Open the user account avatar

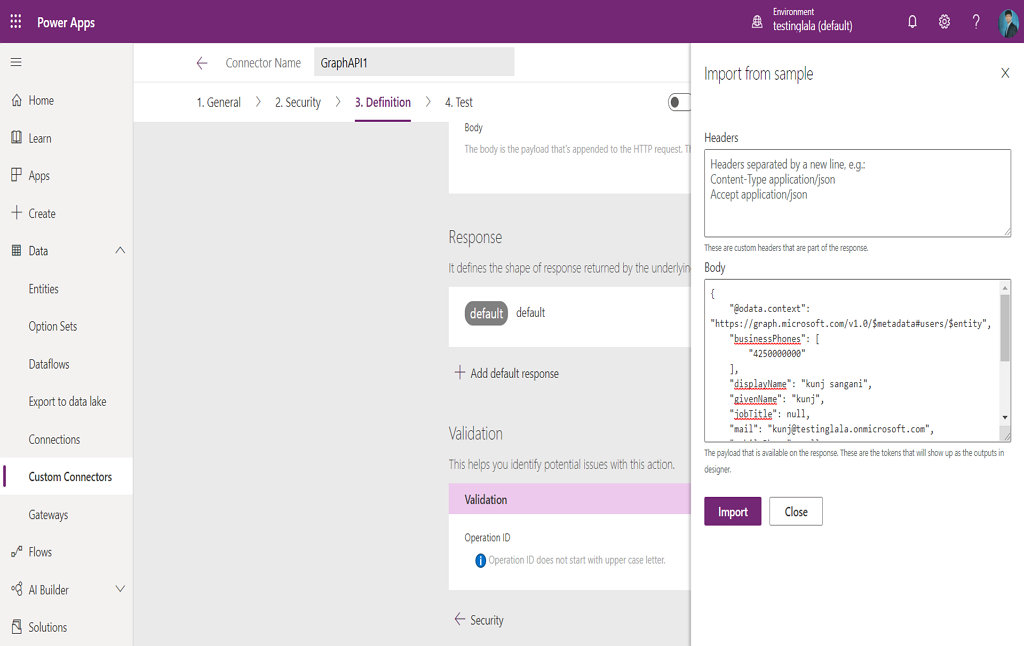(1009, 22)
